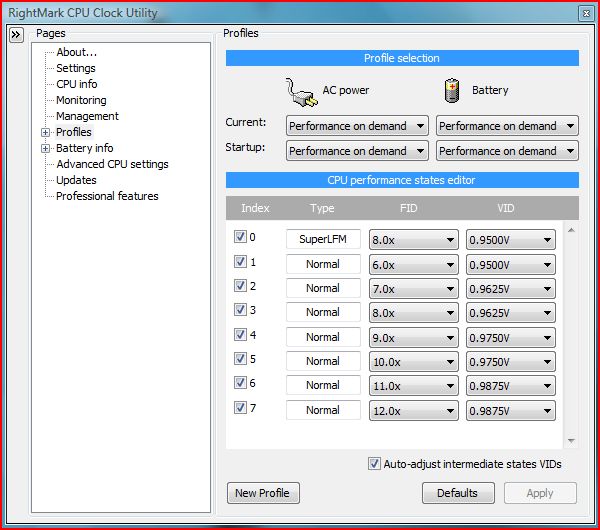
Task: Uncheck performance state index 0
Action: coord(240,236)
